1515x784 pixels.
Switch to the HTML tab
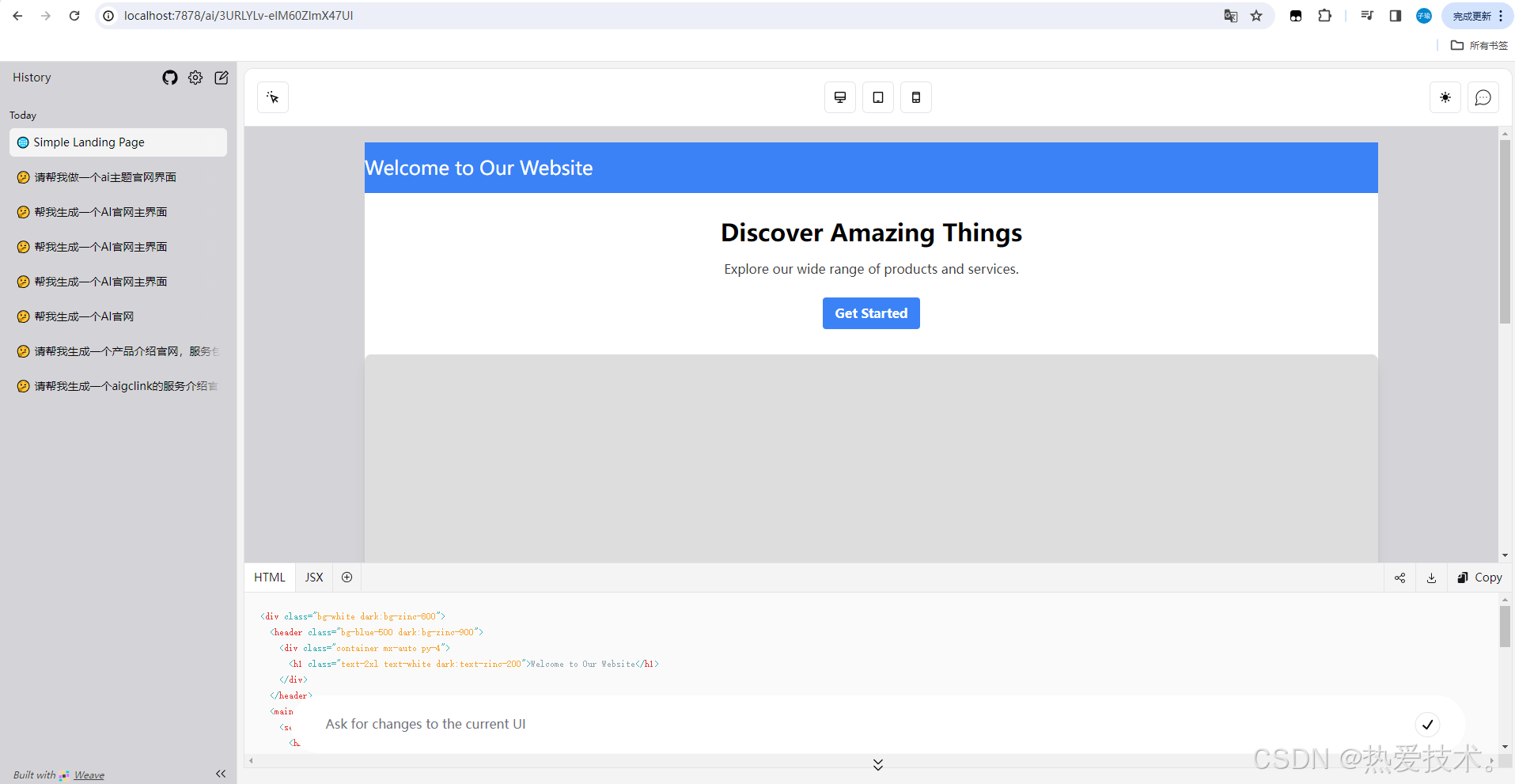click(270, 578)
